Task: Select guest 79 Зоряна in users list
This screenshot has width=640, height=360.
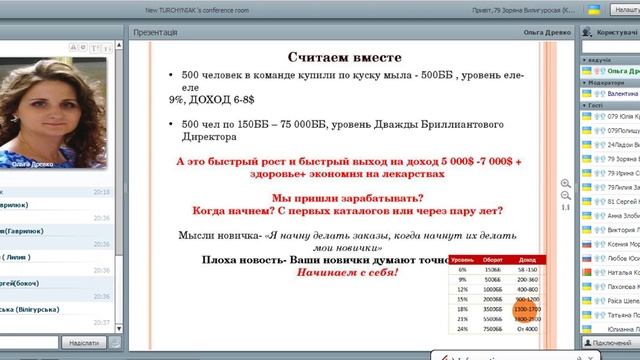Action: coord(611,159)
